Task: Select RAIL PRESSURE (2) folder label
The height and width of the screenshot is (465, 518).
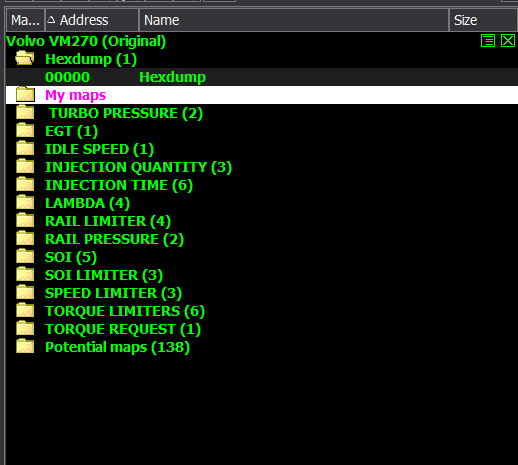Action: pyautogui.click(x=114, y=239)
